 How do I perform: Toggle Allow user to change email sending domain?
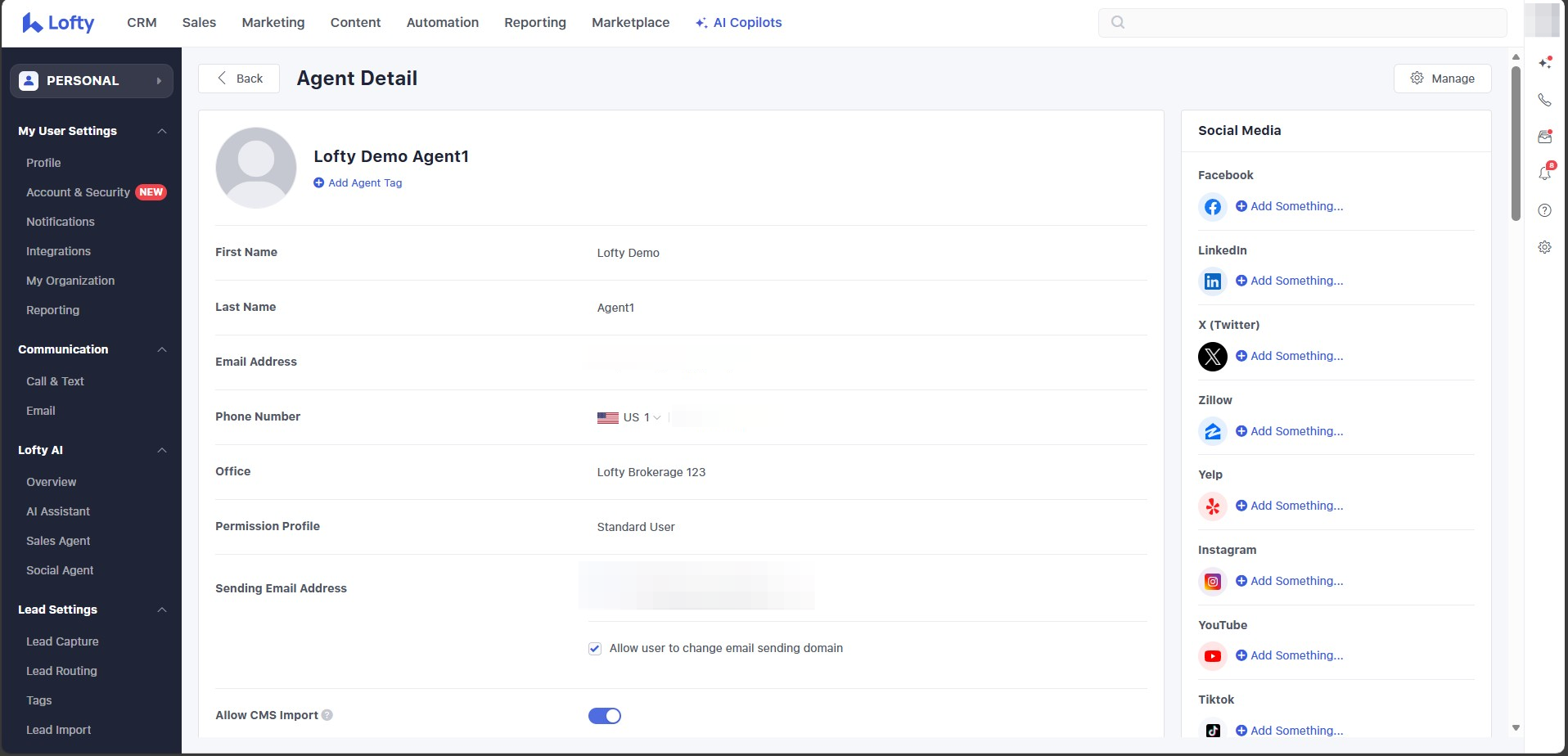point(595,649)
